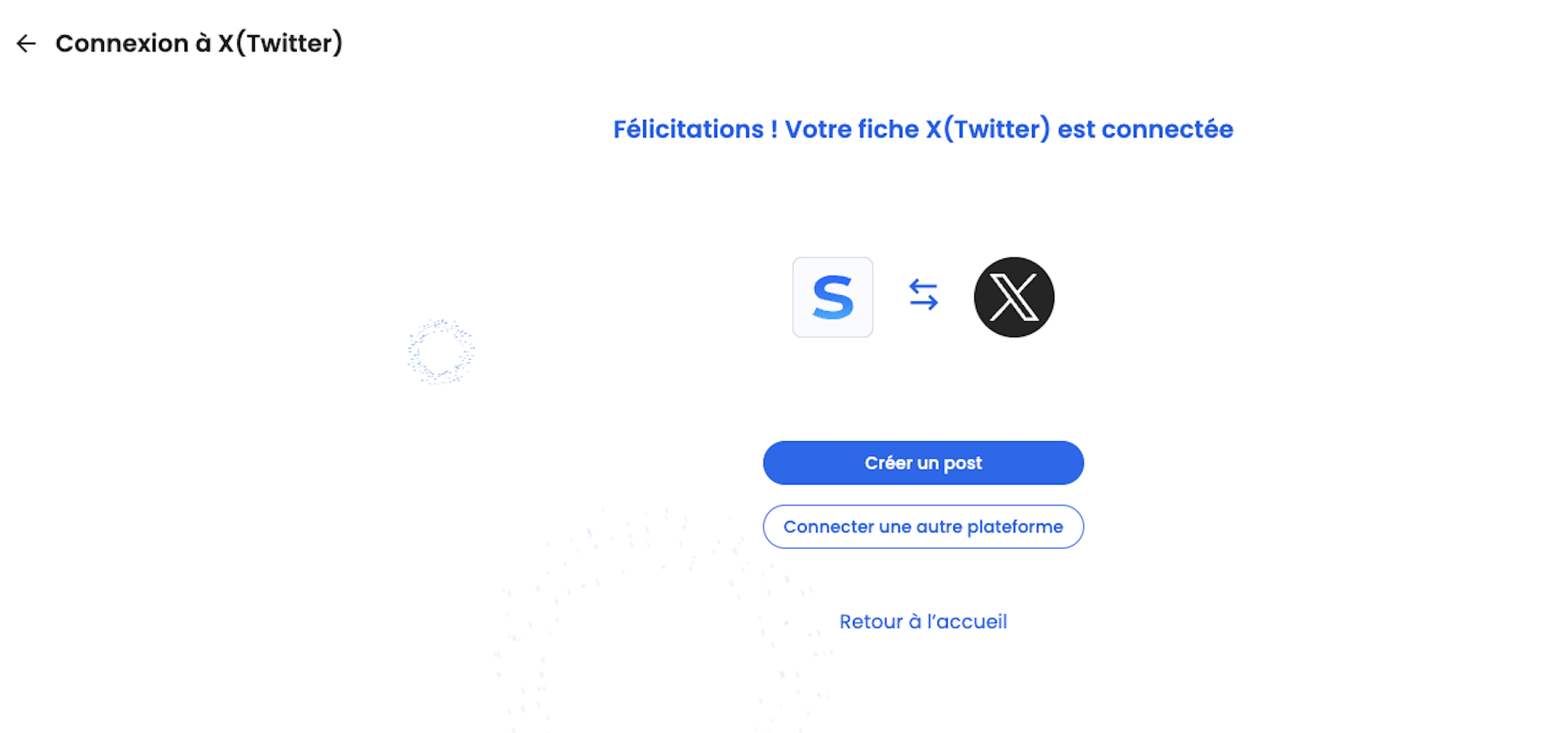The height and width of the screenshot is (733, 1568).
Task: Return to the home page
Action: pos(923,621)
